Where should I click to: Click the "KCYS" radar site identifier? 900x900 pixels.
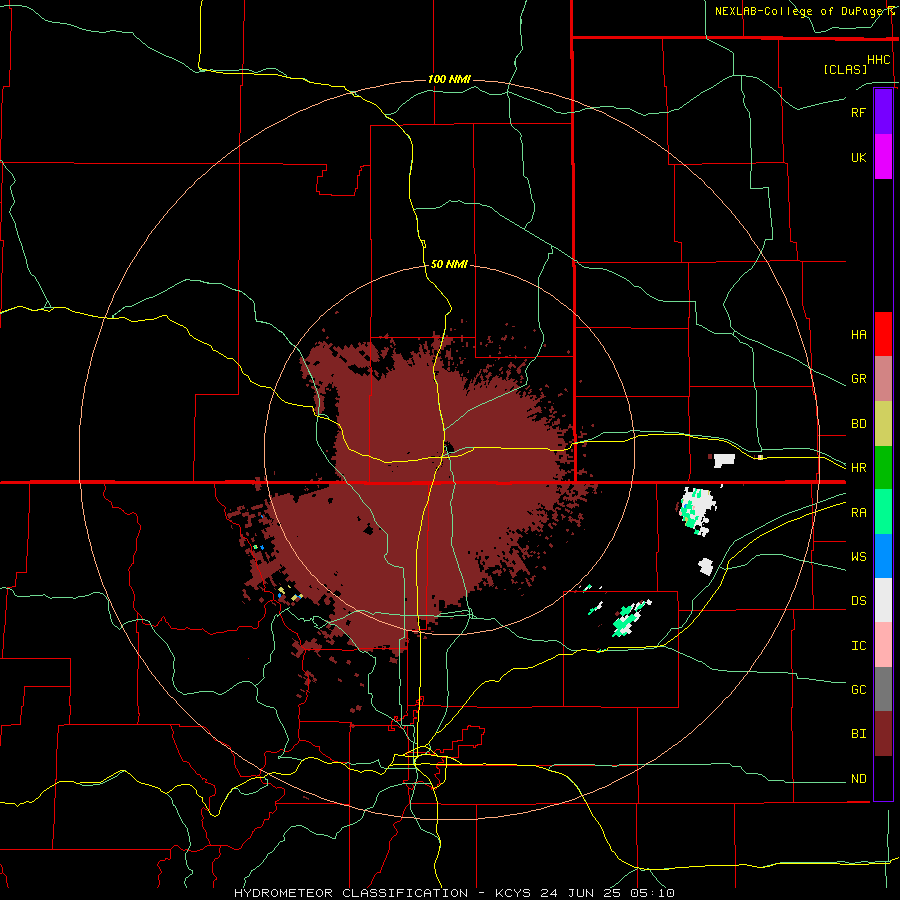click(x=513, y=893)
